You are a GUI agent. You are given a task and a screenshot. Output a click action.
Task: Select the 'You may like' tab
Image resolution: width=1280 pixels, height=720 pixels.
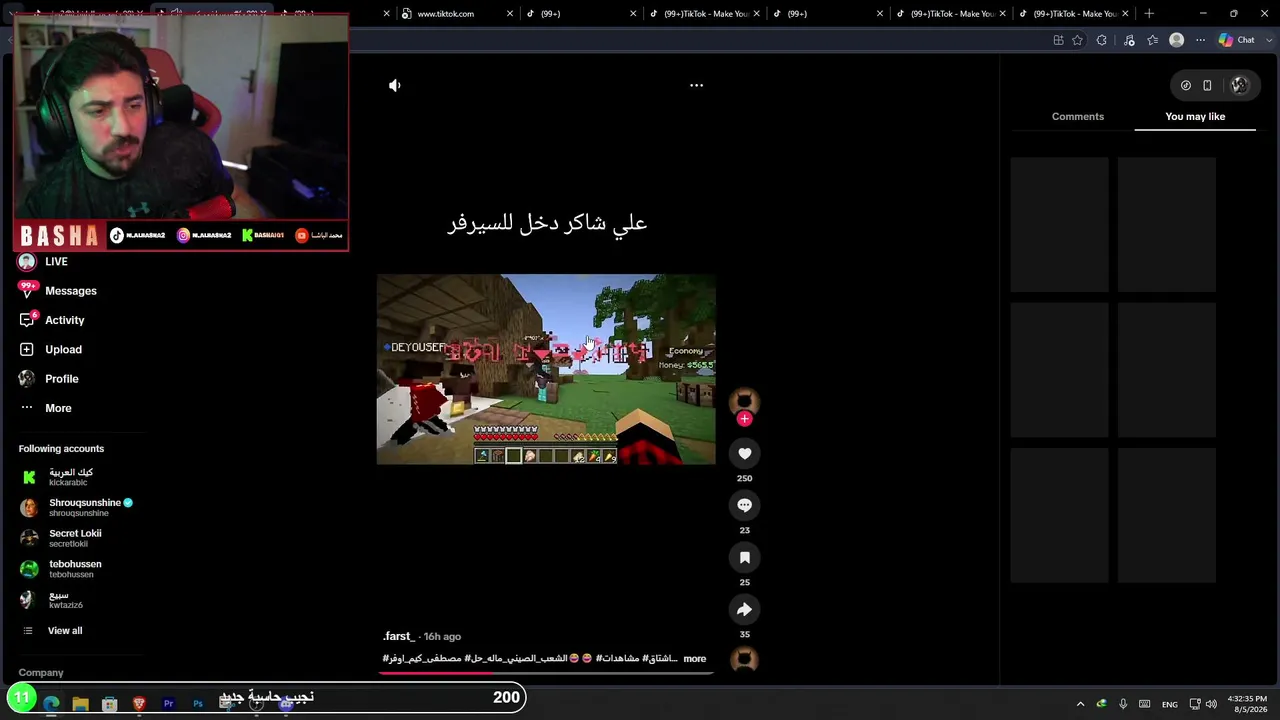[1195, 117]
